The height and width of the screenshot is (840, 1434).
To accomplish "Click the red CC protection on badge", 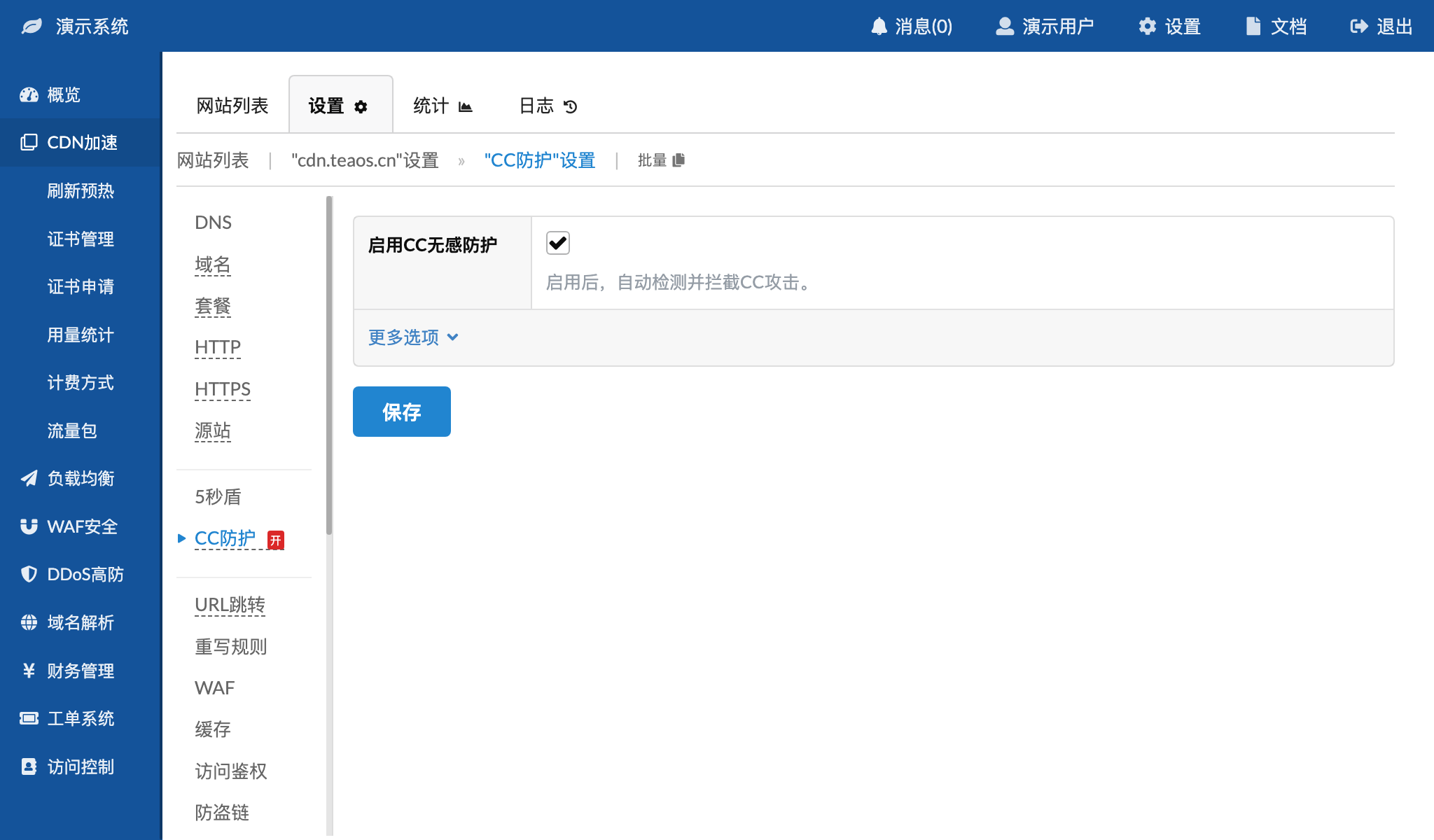I will [276, 540].
